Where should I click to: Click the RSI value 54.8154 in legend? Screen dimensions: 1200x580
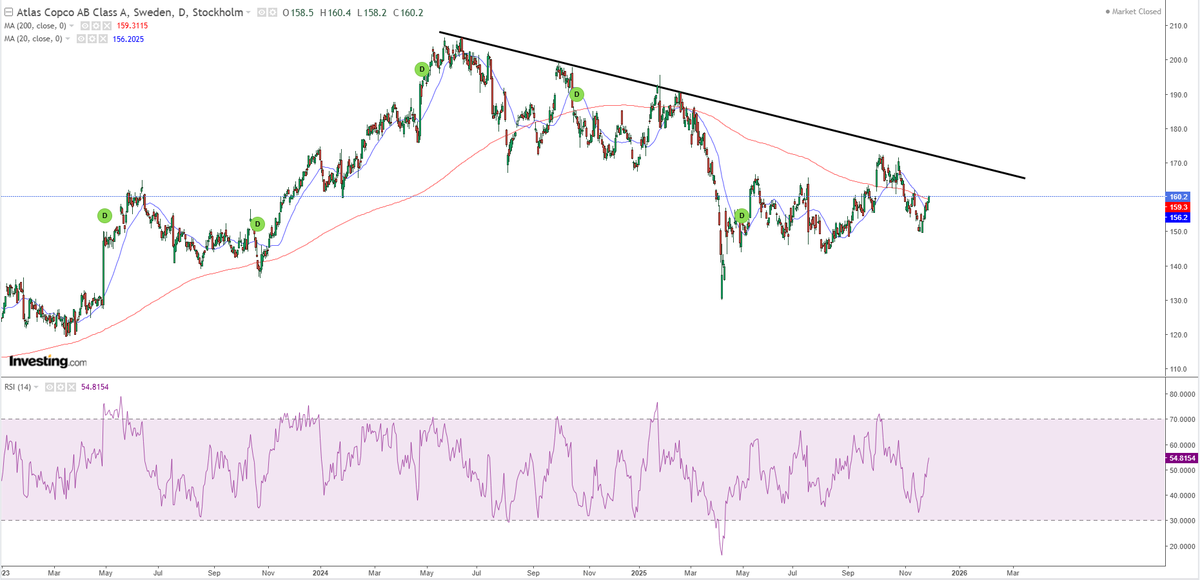[95, 387]
